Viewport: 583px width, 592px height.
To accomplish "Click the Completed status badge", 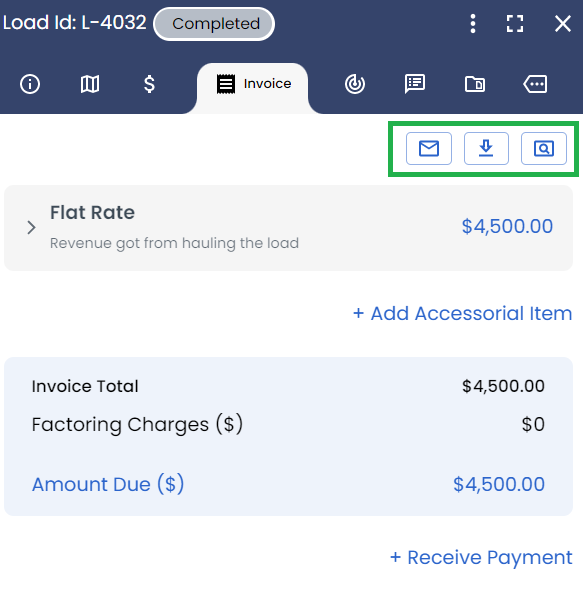I will [214, 24].
